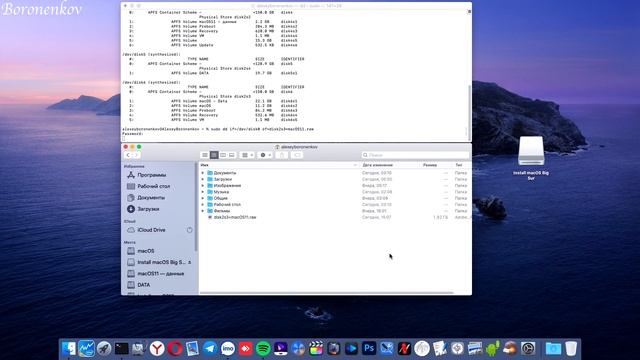Expand the Документы folder row

(203, 173)
